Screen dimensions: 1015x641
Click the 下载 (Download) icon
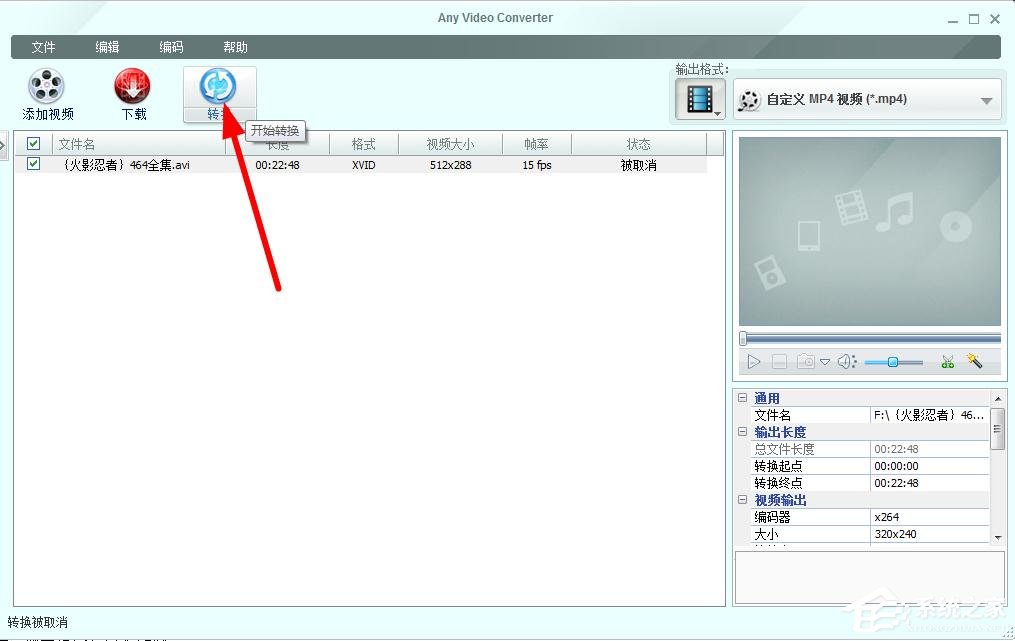click(133, 88)
